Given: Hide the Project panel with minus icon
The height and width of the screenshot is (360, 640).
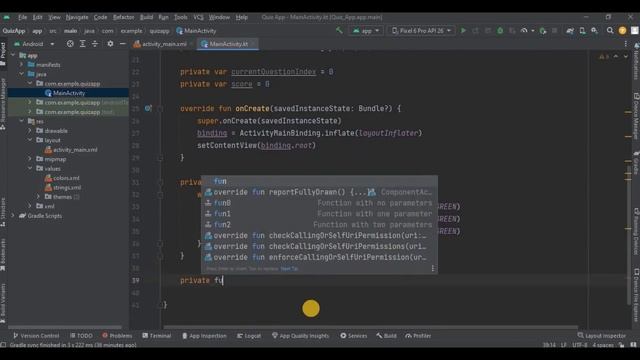Looking at the screenshot, I should pos(122,44).
